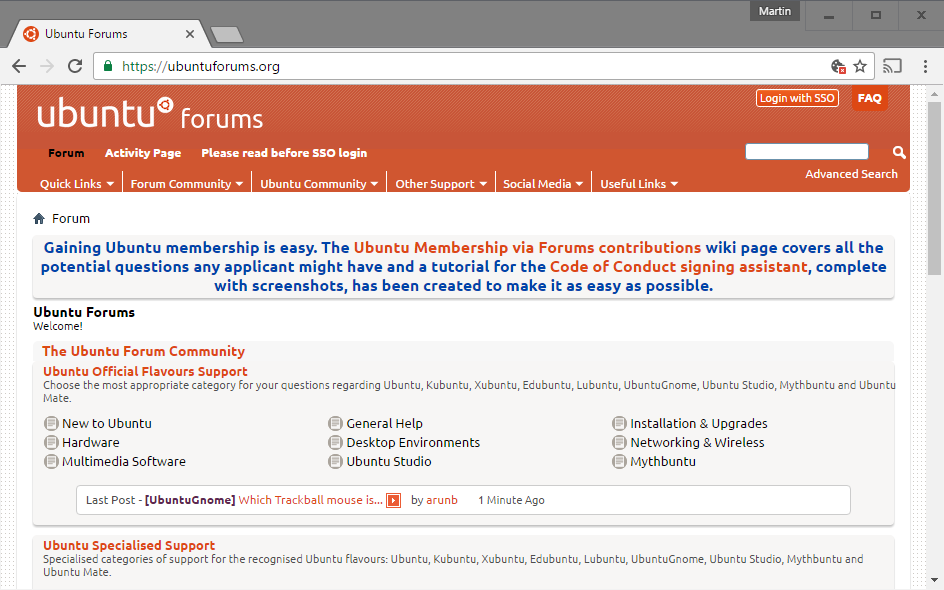944x590 pixels.
Task: Expand the Other Support dropdown
Action: (441, 184)
